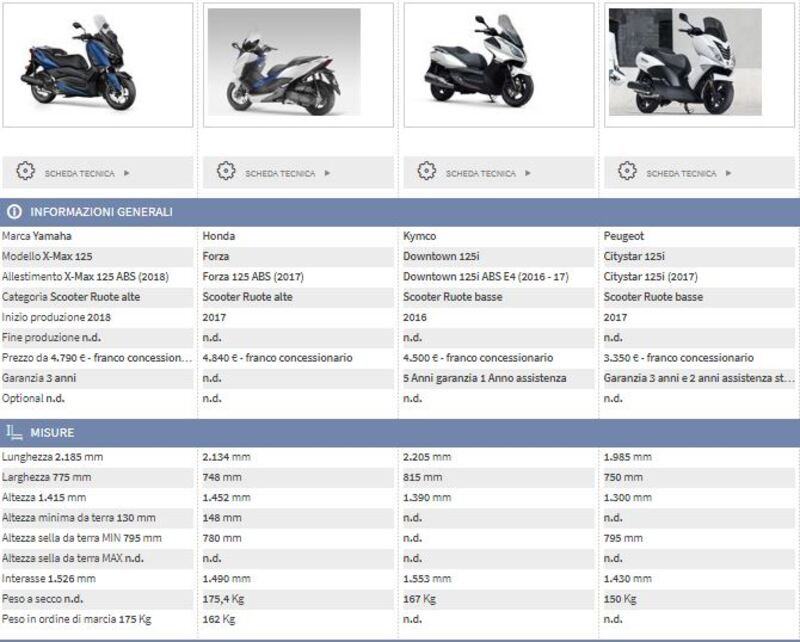The width and height of the screenshot is (800, 642).
Task: Click the gear icon on Honda's Scheda Tecnica button
Action: [227, 170]
